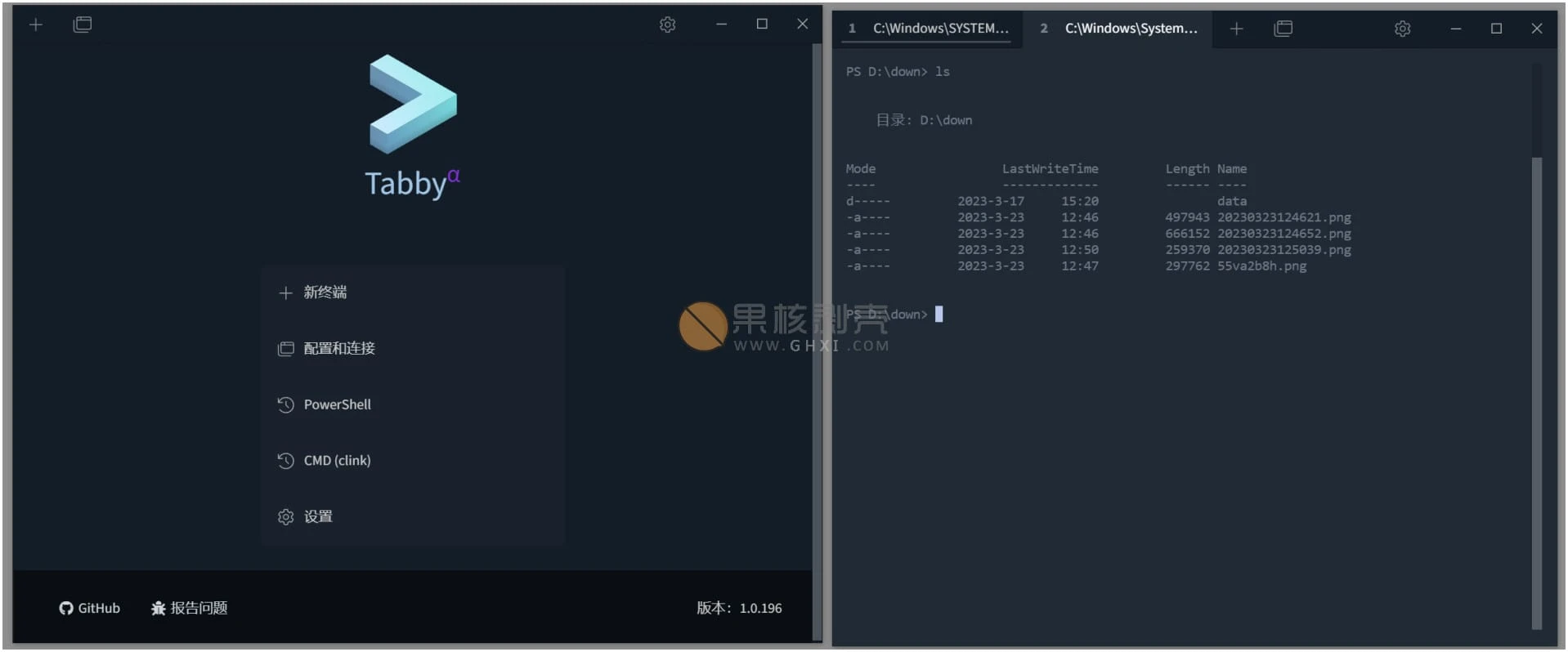Open 配置和连接 from the start menu
The height and width of the screenshot is (652, 1568).
click(x=338, y=349)
